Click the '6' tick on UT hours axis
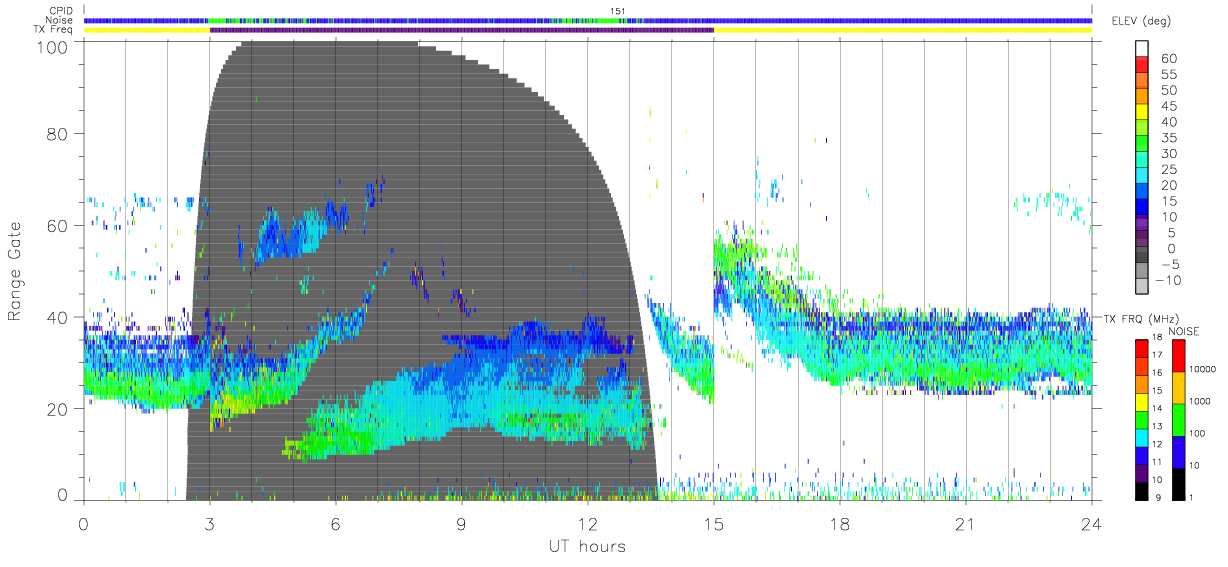The width and height of the screenshot is (1228, 567). tap(335, 523)
